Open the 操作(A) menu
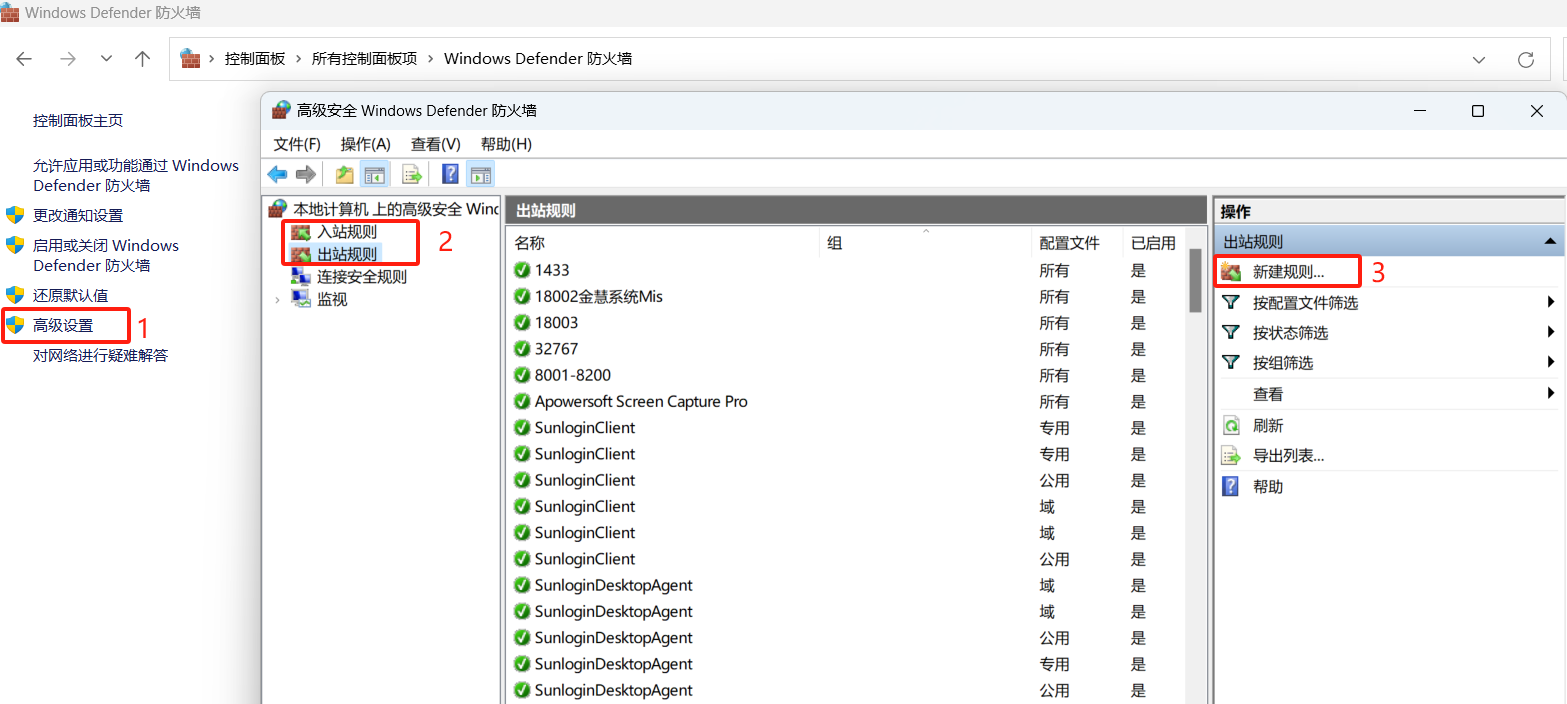 pyautogui.click(x=365, y=144)
